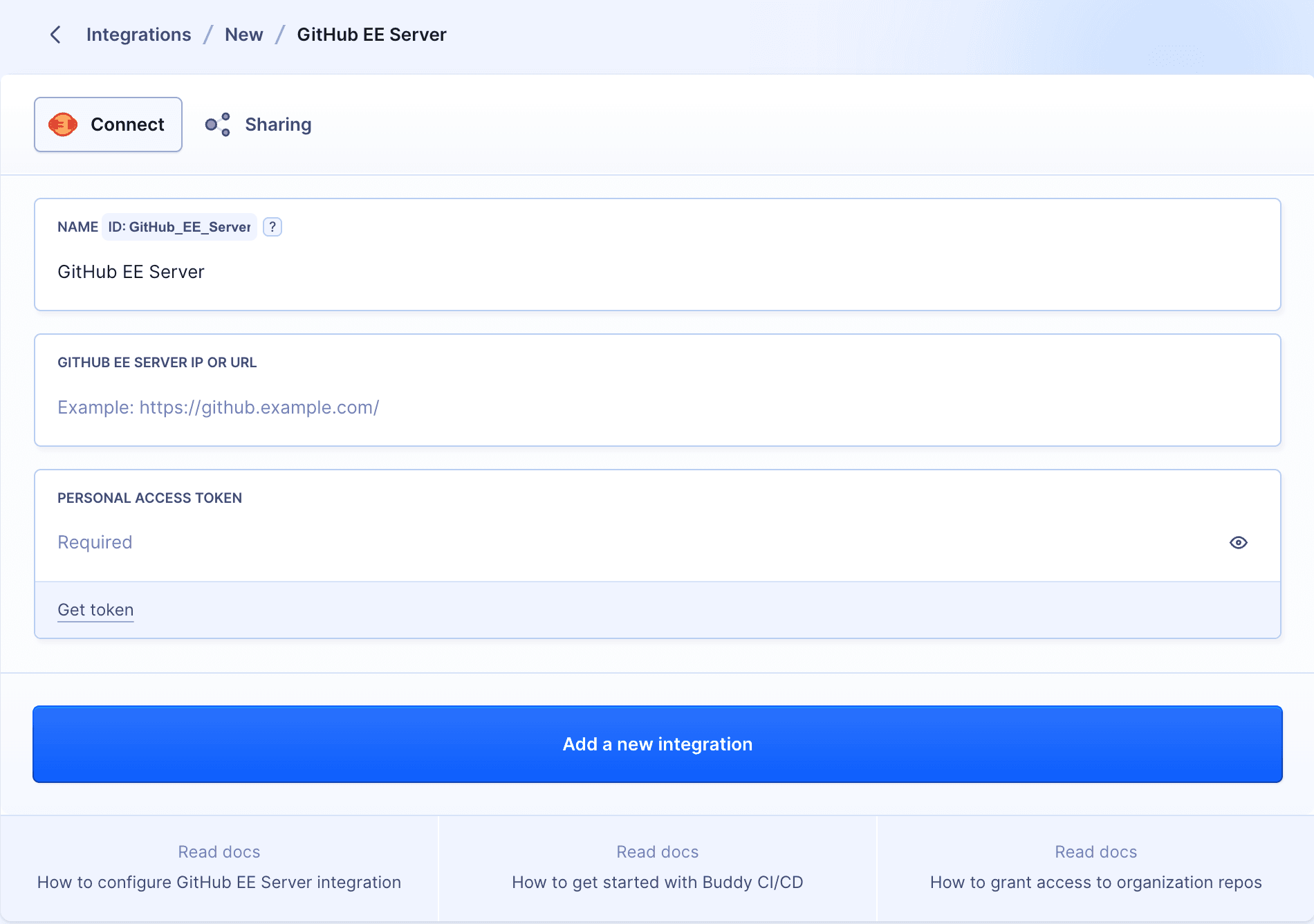The image size is (1314, 924).
Task: Follow the Get token link
Action: [x=95, y=610]
